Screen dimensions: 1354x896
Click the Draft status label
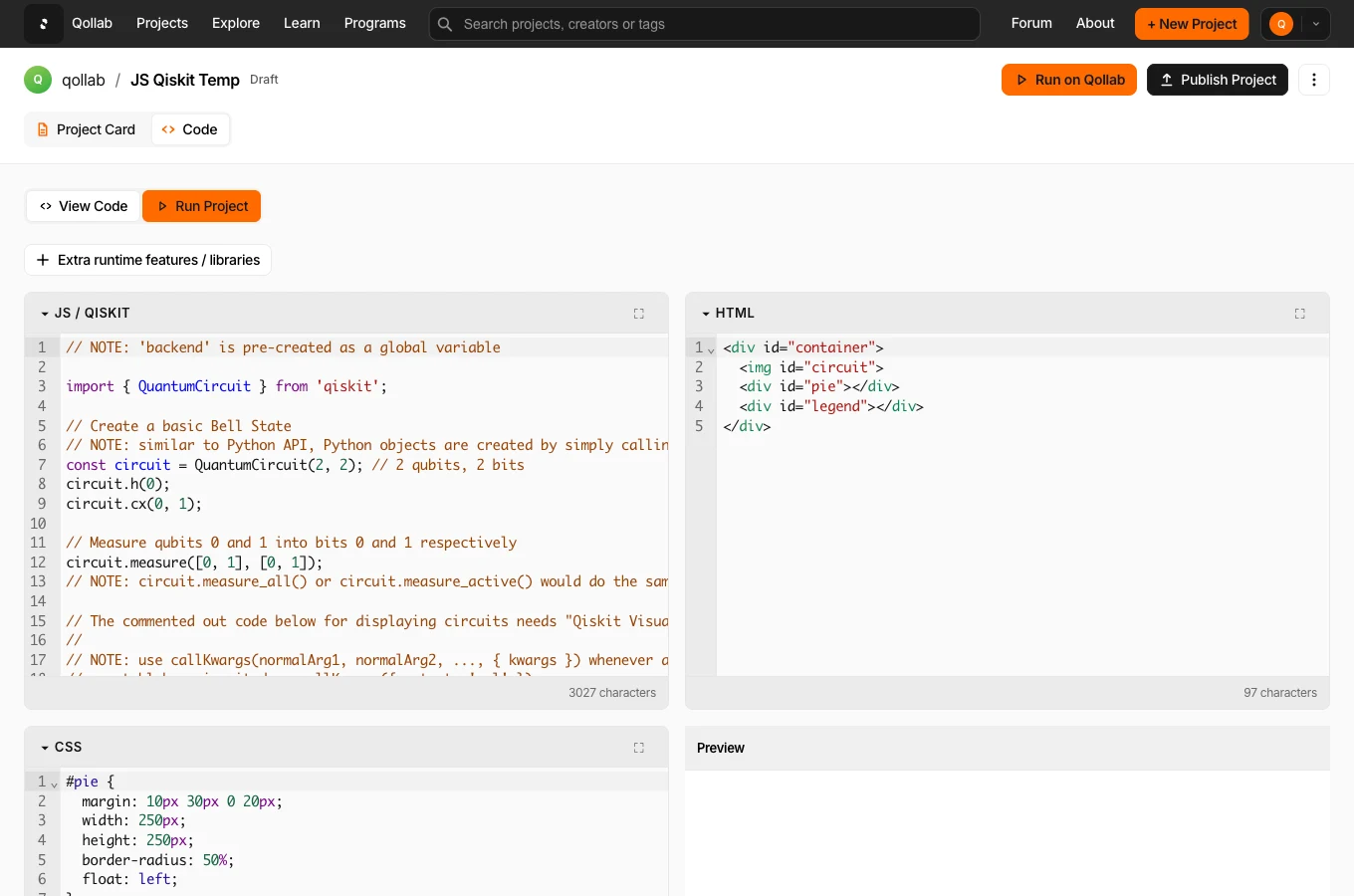264,80
